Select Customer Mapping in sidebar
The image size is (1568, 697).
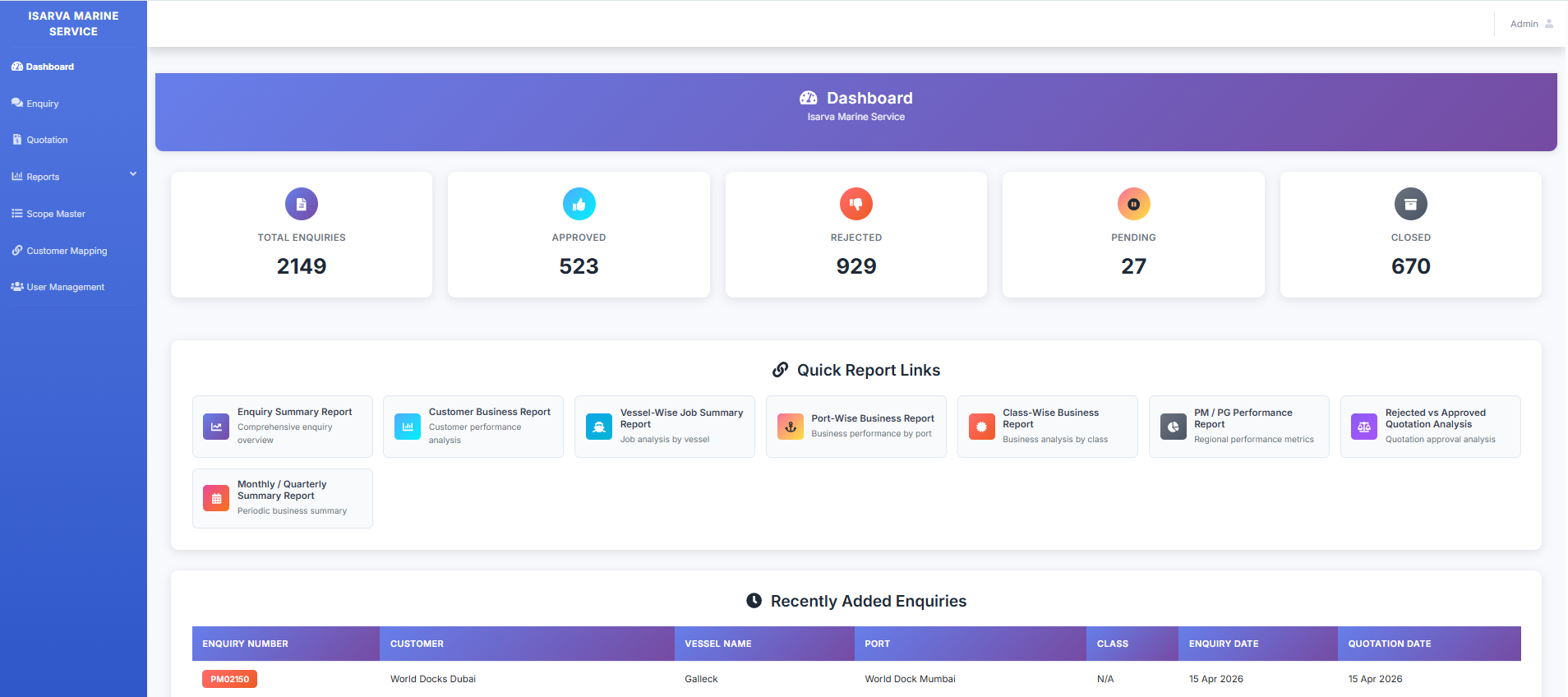click(x=67, y=251)
